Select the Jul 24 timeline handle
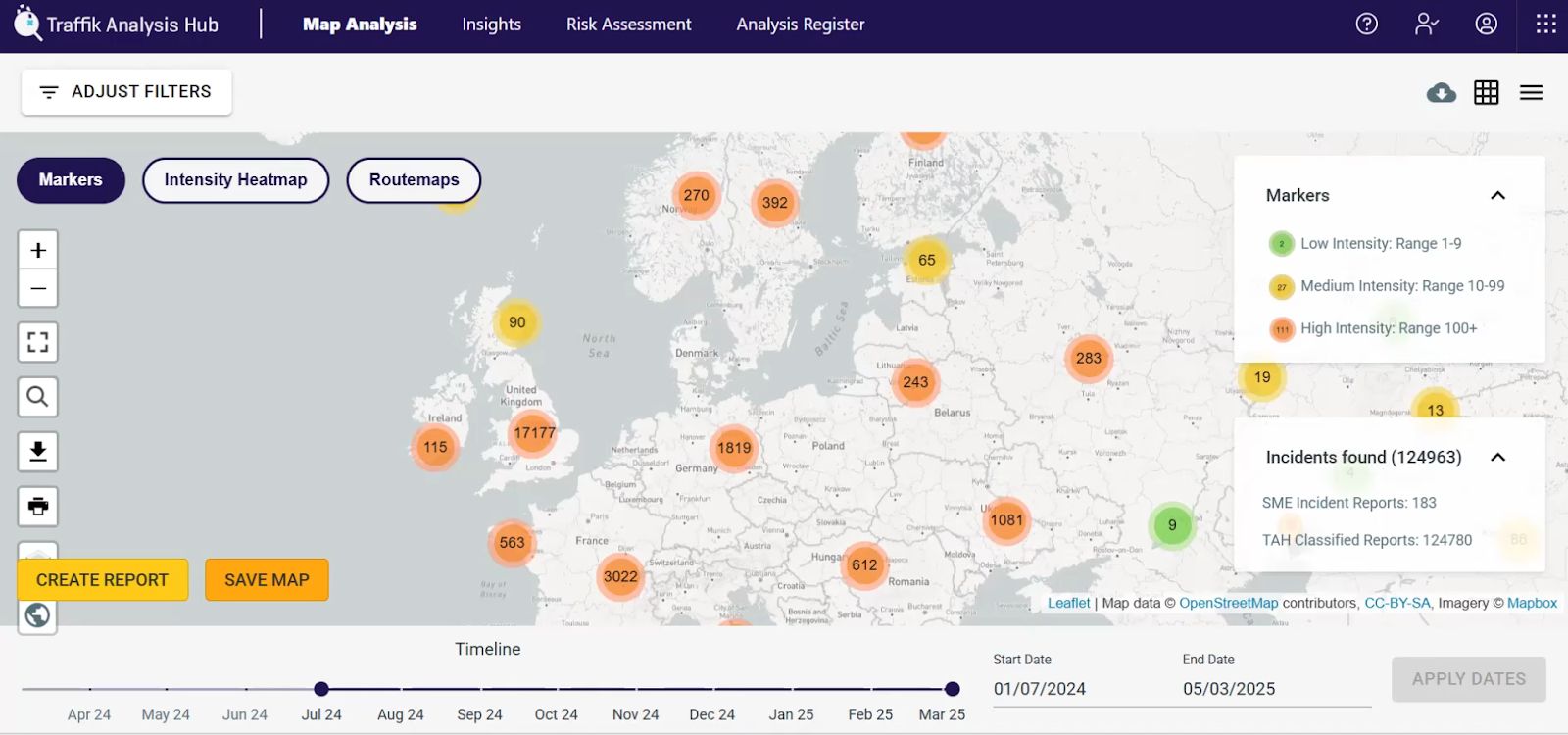 click(x=321, y=689)
